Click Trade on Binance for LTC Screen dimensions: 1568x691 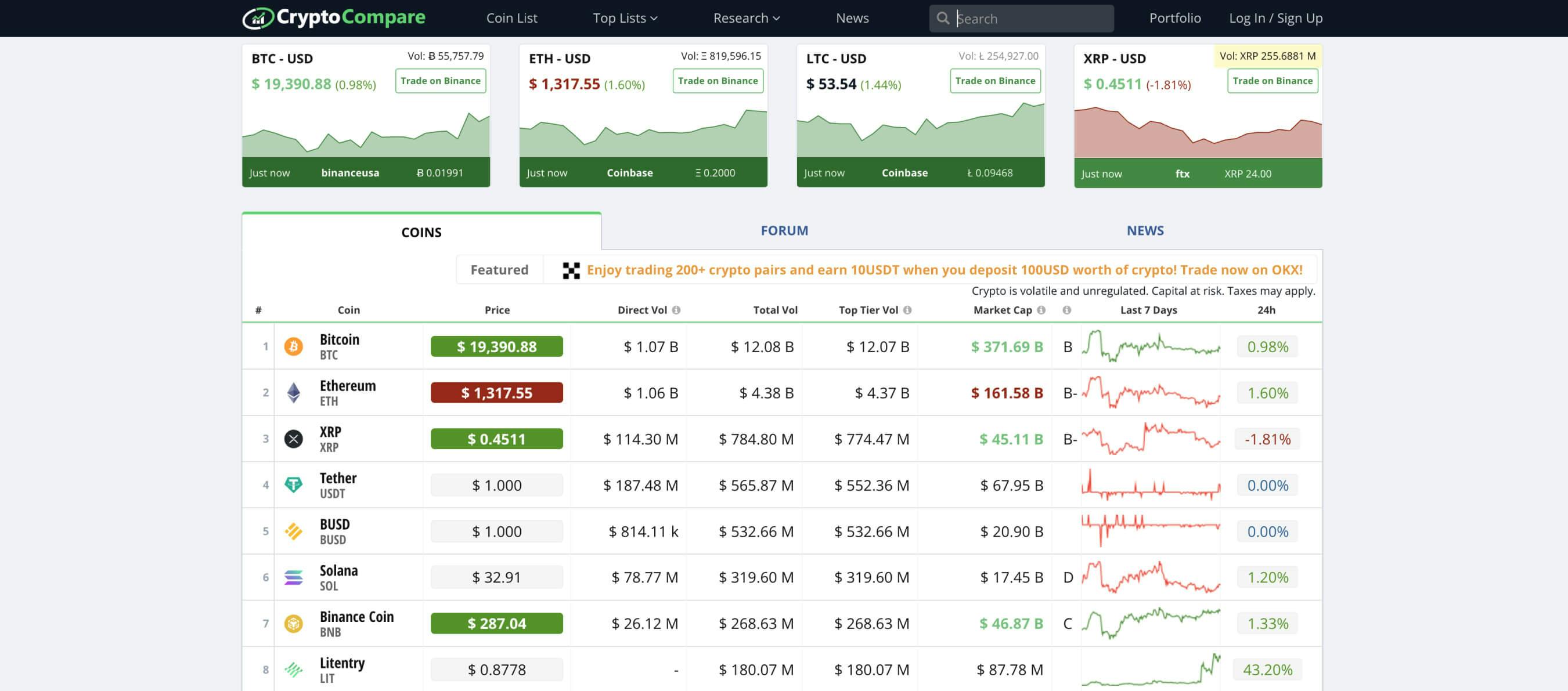pos(995,81)
